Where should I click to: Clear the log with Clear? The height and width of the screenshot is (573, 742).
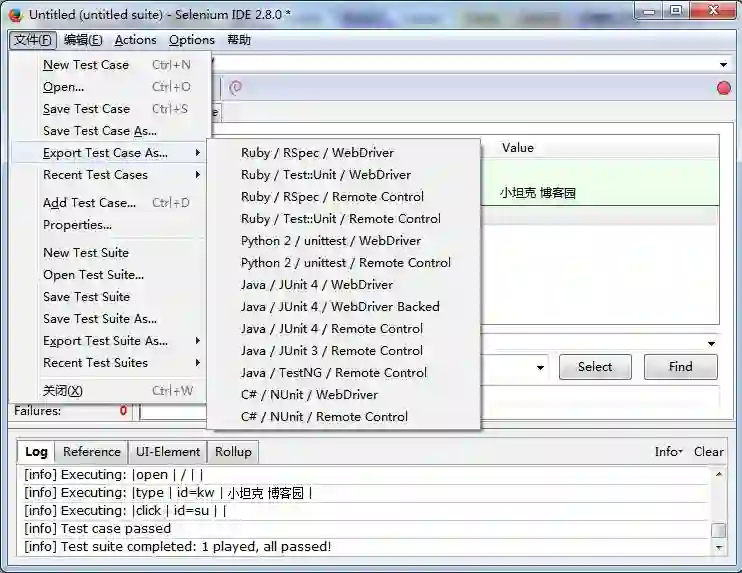(x=708, y=452)
